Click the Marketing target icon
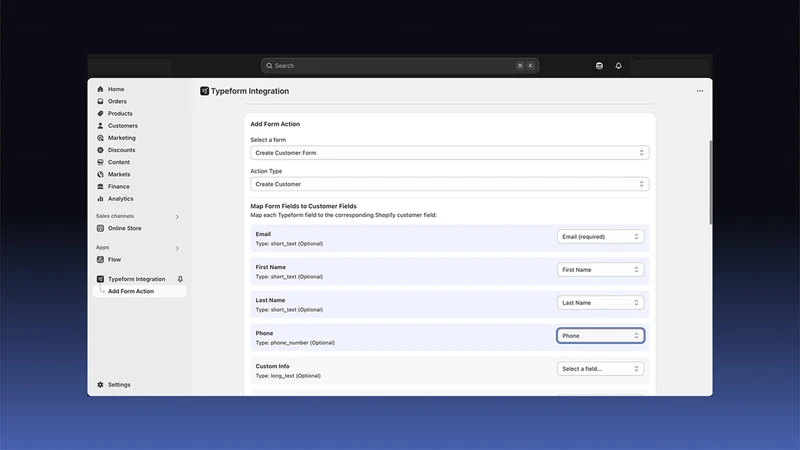 (x=100, y=138)
